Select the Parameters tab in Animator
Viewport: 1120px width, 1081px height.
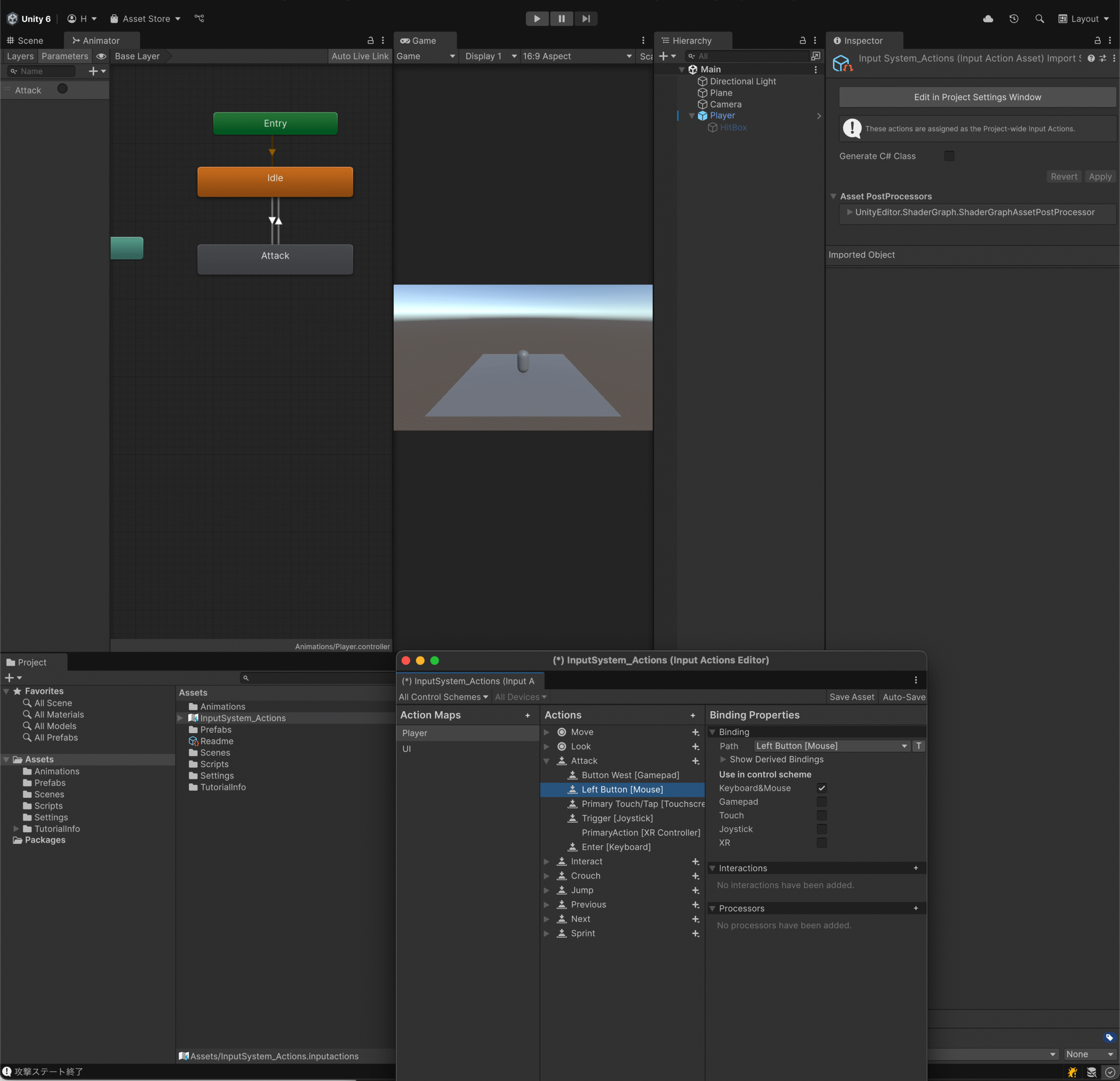(x=65, y=56)
